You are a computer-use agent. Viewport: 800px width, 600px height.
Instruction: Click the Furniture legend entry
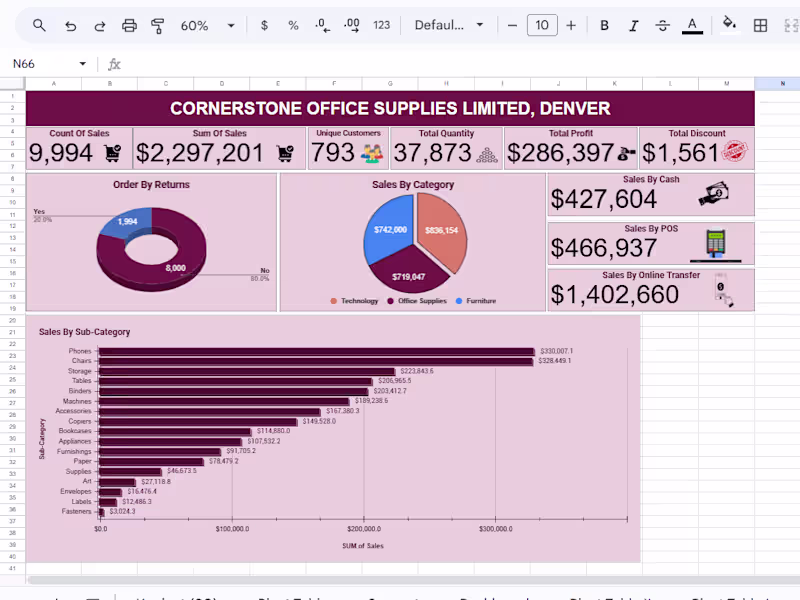(476, 301)
